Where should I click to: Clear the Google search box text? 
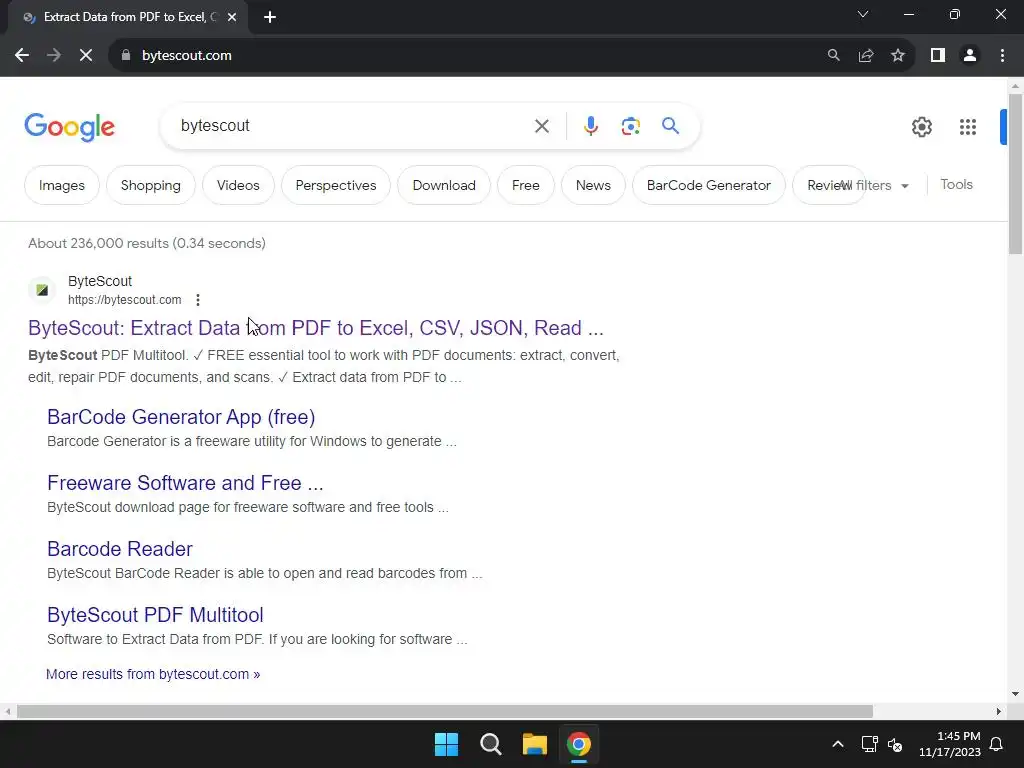(x=541, y=126)
